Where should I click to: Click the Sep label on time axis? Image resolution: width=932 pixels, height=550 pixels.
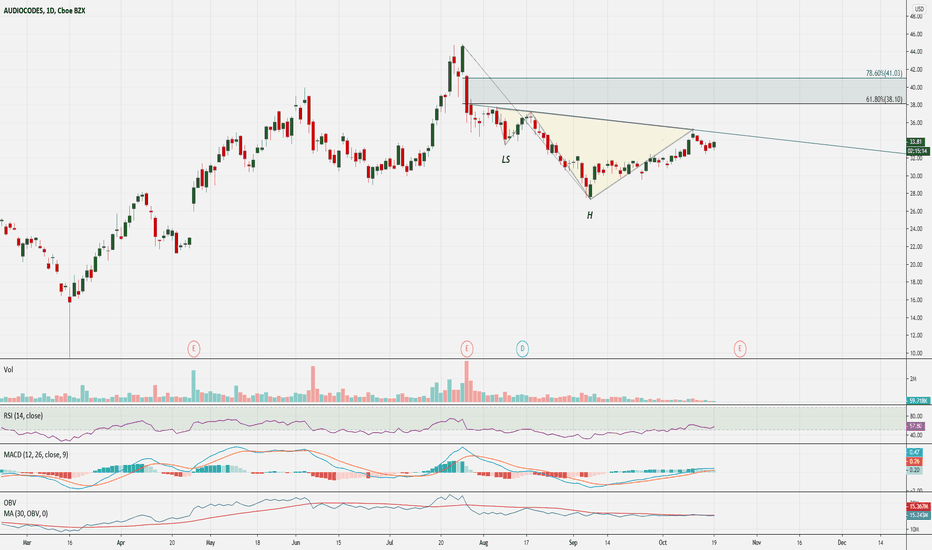click(x=573, y=542)
